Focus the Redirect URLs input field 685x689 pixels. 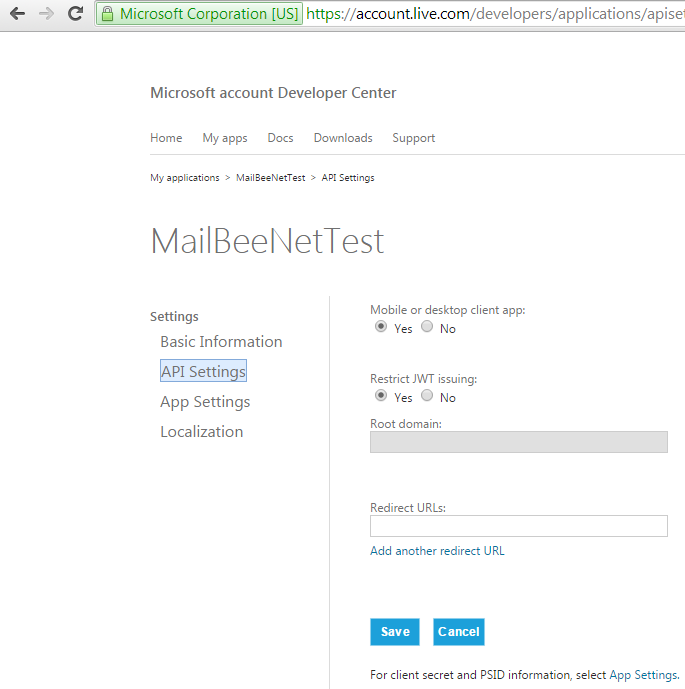point(519,526)
